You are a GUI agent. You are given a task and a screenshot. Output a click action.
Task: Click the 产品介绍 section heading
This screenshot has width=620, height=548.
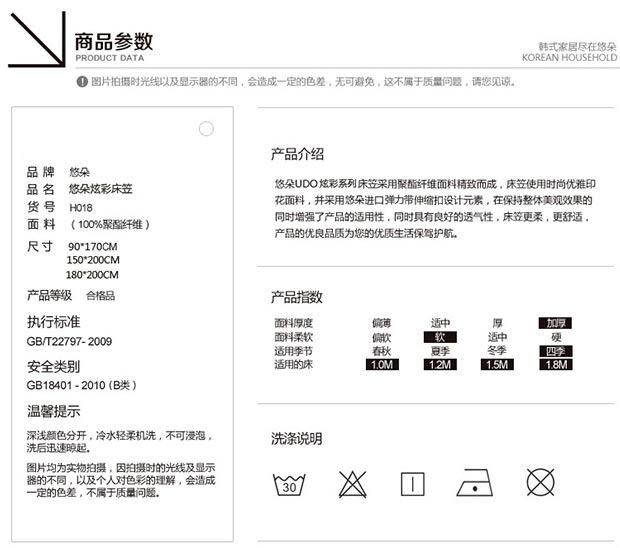click(x=297, y=154)
